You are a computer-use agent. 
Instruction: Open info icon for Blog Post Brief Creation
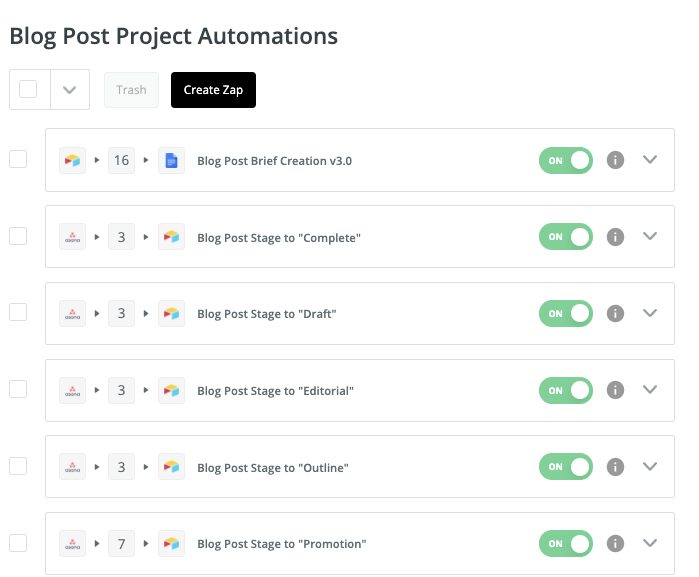coord(616,160)
